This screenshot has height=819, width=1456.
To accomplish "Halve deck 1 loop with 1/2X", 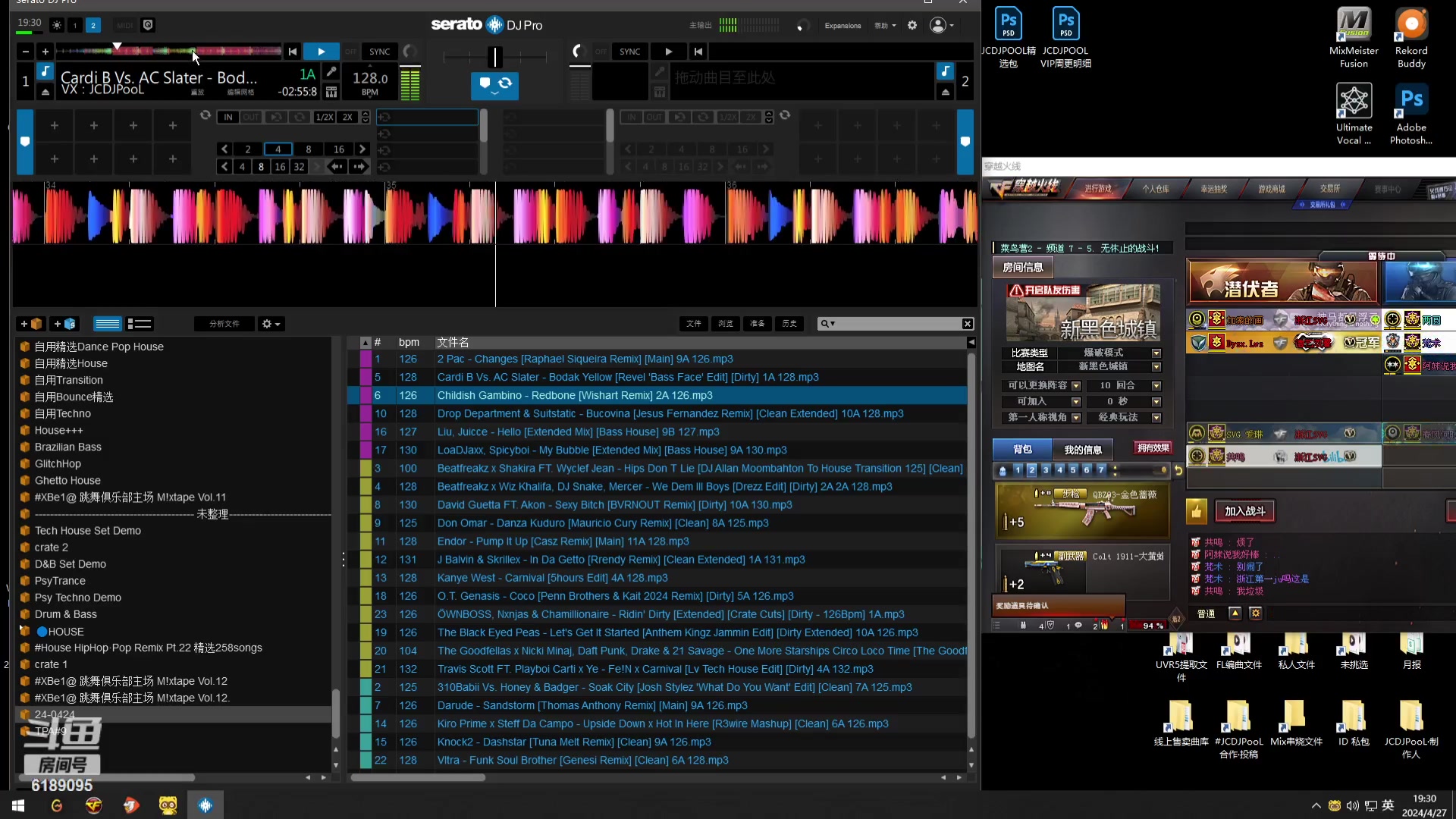I will pyautogui.click(x=325, y=117).
